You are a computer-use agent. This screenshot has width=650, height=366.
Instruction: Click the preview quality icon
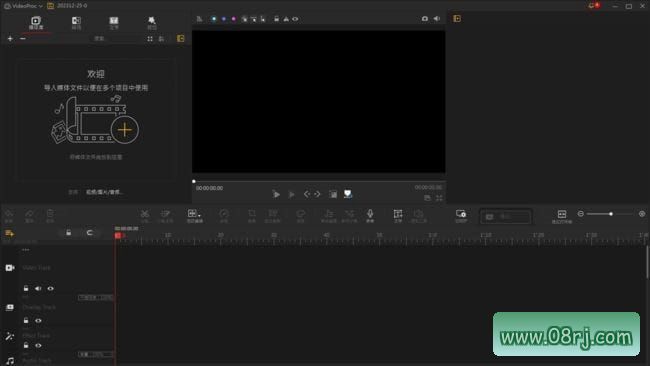pyautogui.click(x=333, y=194)
